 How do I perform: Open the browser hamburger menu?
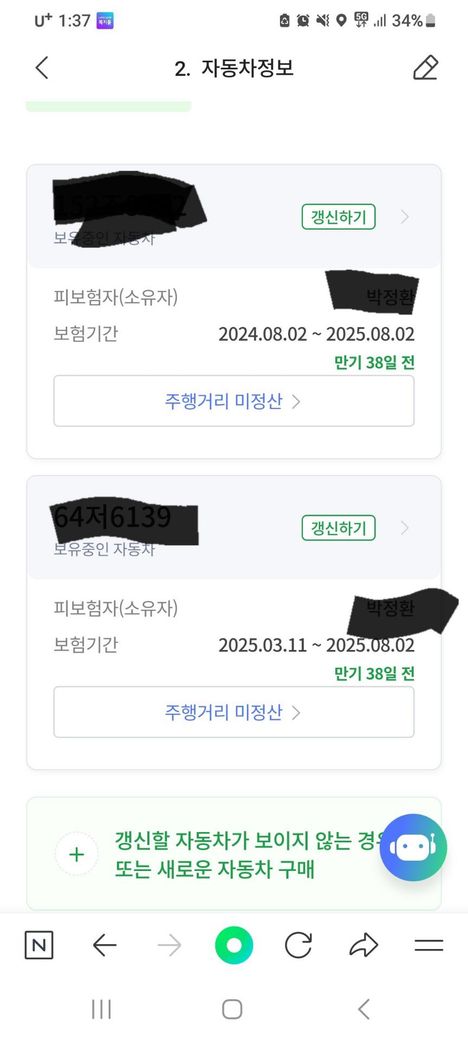429,945
